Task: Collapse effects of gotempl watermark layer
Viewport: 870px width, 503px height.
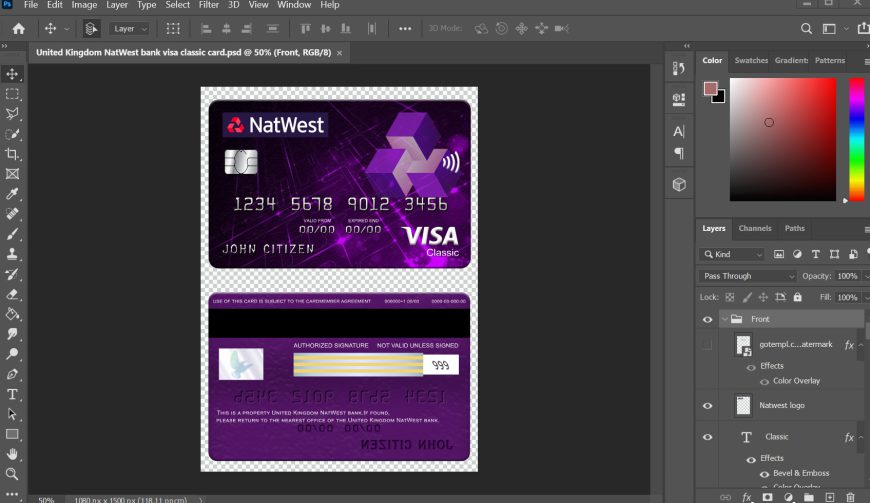Action: point(861,345)
